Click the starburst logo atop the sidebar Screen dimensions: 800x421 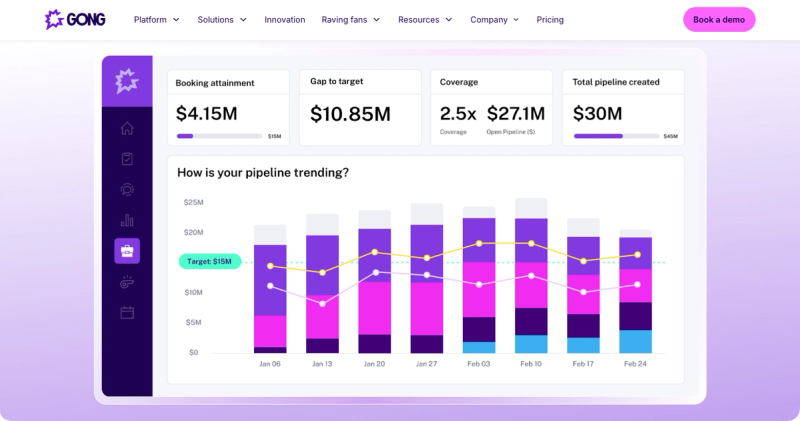coord(127,81)
